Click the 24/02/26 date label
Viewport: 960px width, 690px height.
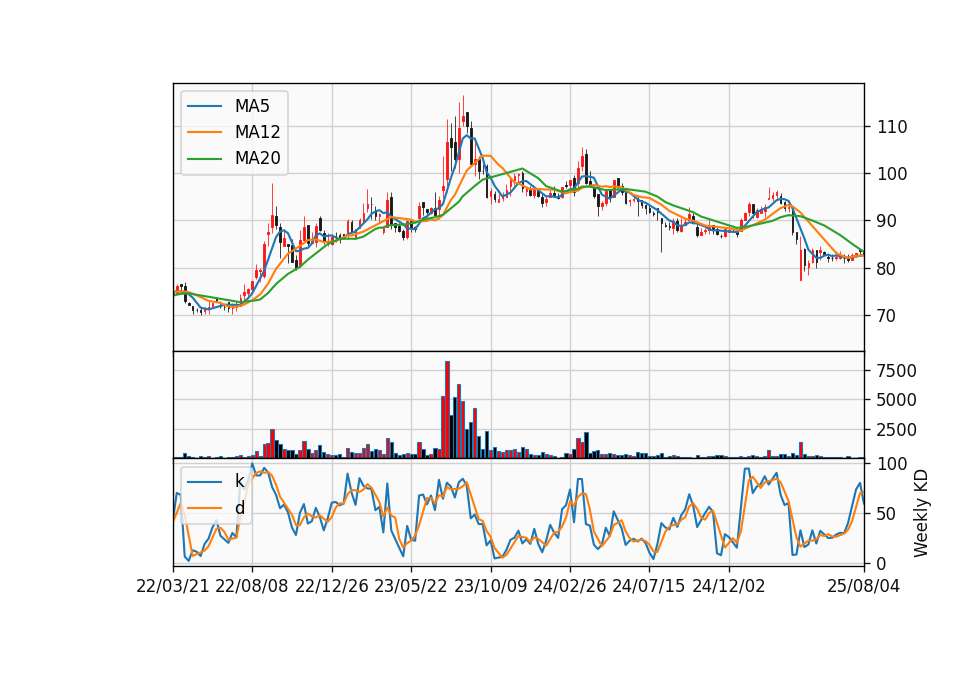point(569,587)
